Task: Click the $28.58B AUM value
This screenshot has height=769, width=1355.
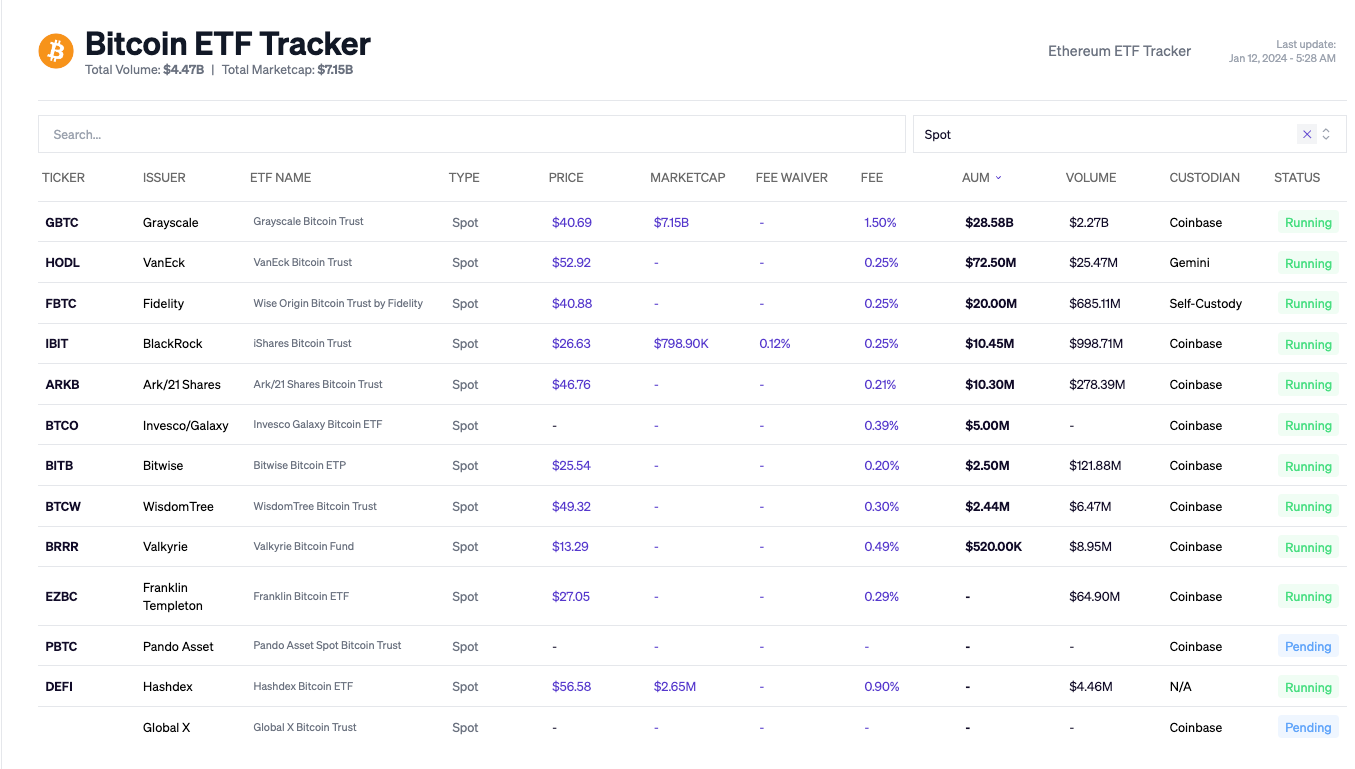Action: 989,223
